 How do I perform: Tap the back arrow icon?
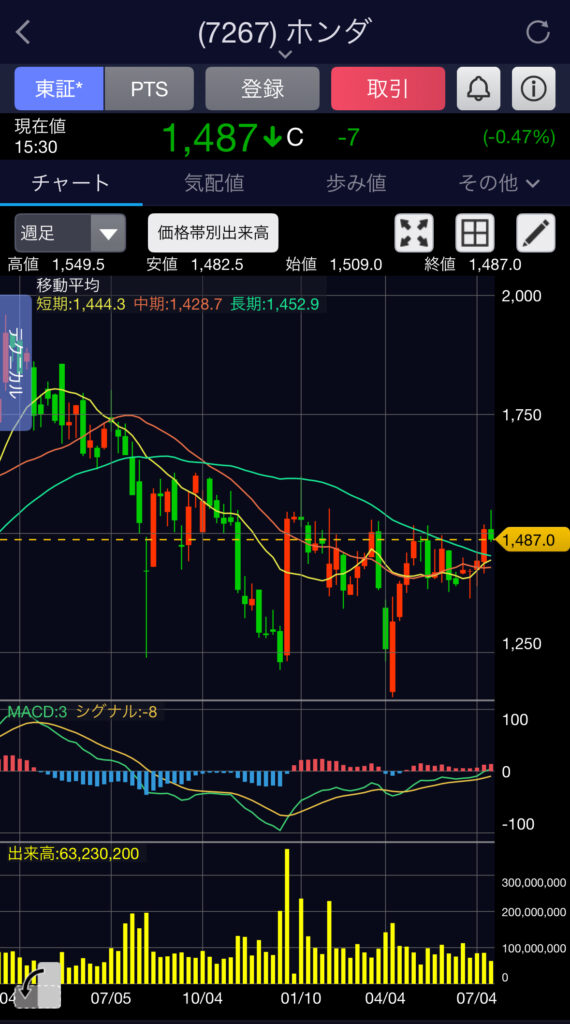tap(23, 32)
